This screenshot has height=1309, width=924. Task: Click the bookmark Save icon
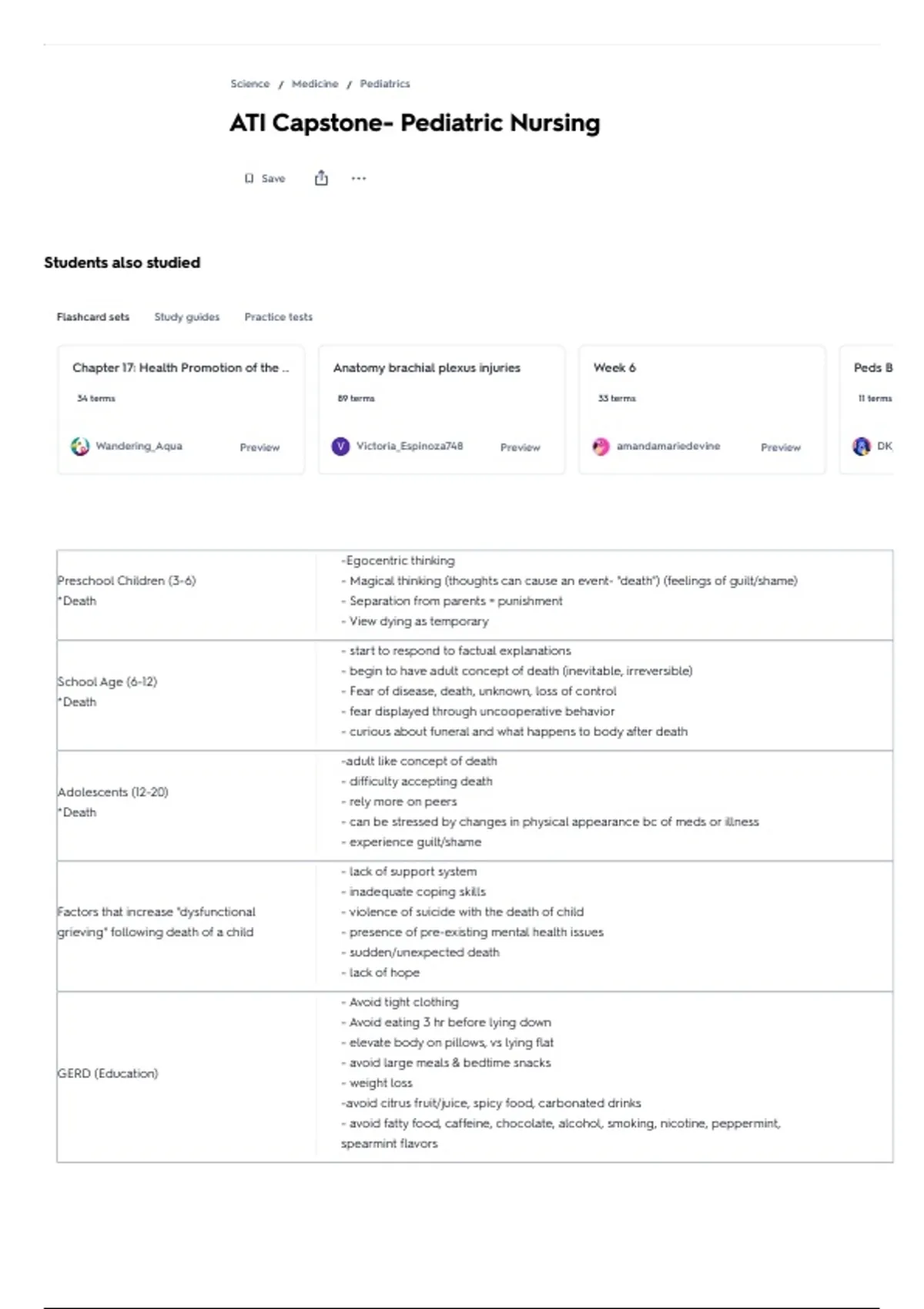(249, 179)
